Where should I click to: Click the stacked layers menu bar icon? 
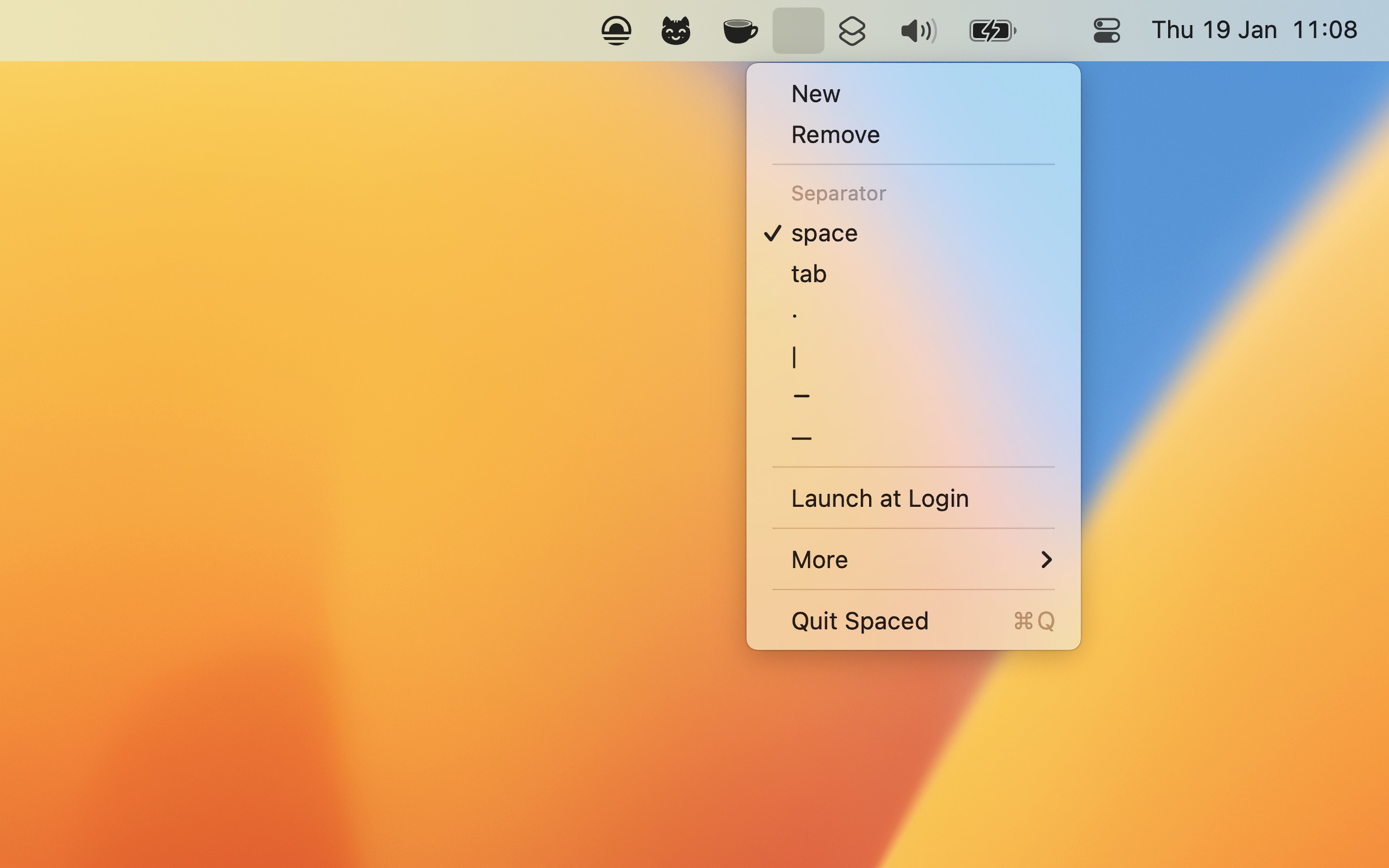coord(853,30)
